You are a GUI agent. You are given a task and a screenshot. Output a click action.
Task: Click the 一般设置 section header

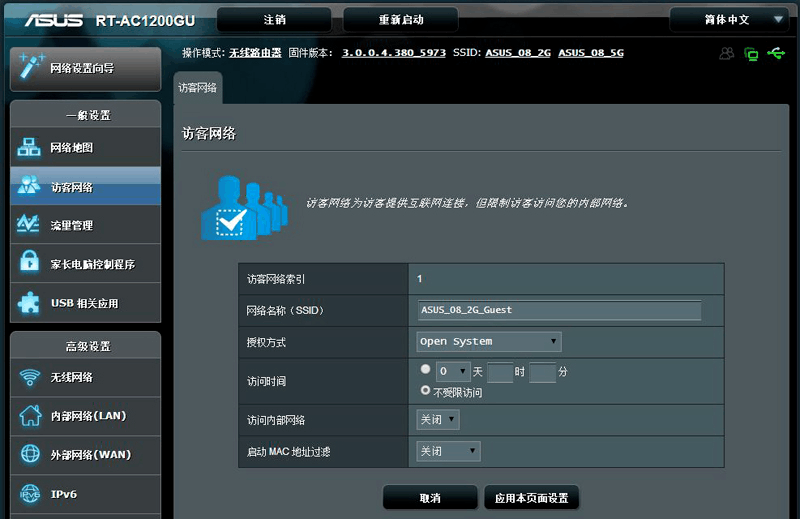88,115
